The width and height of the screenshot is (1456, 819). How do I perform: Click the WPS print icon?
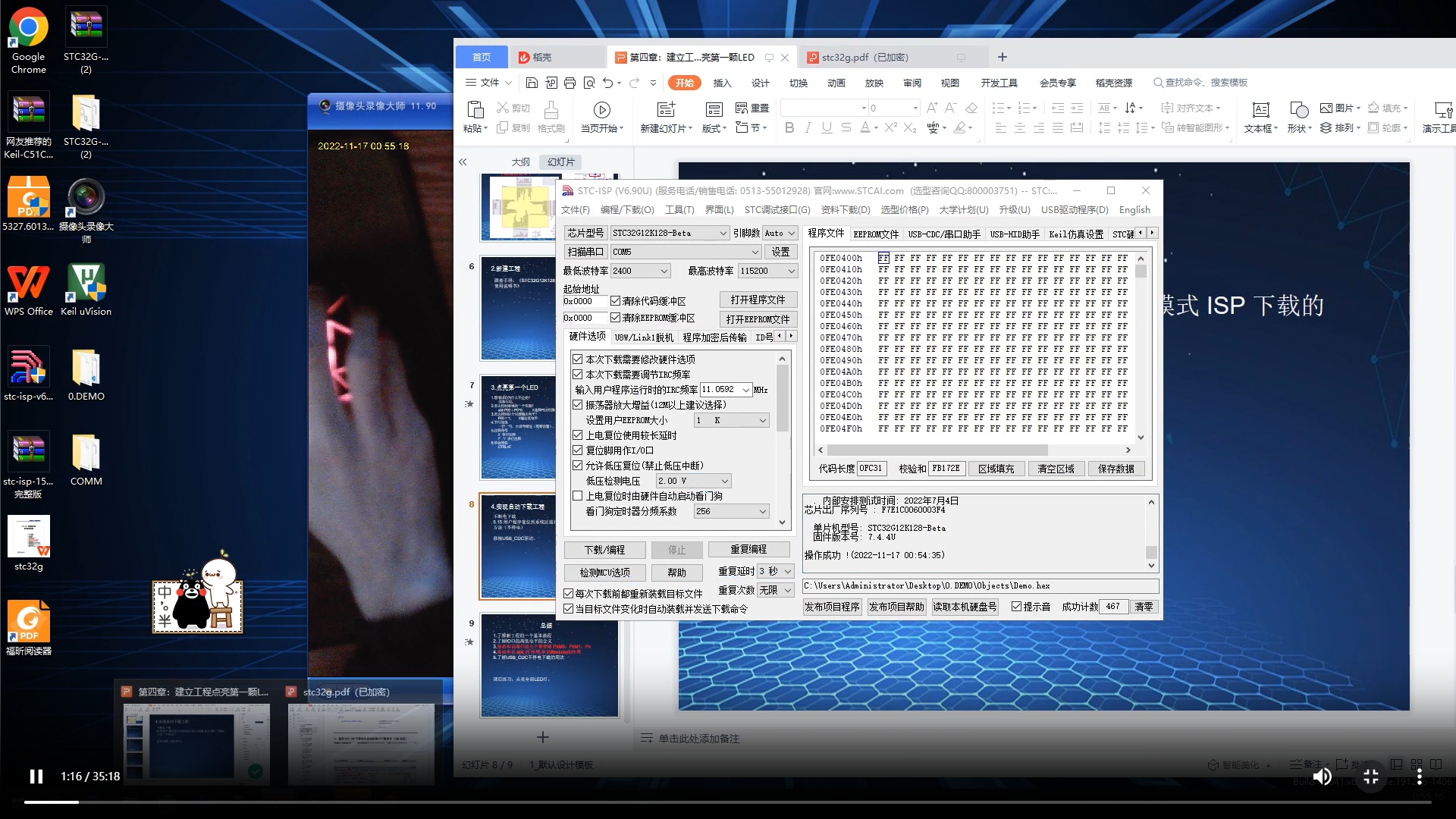point(570,83)
